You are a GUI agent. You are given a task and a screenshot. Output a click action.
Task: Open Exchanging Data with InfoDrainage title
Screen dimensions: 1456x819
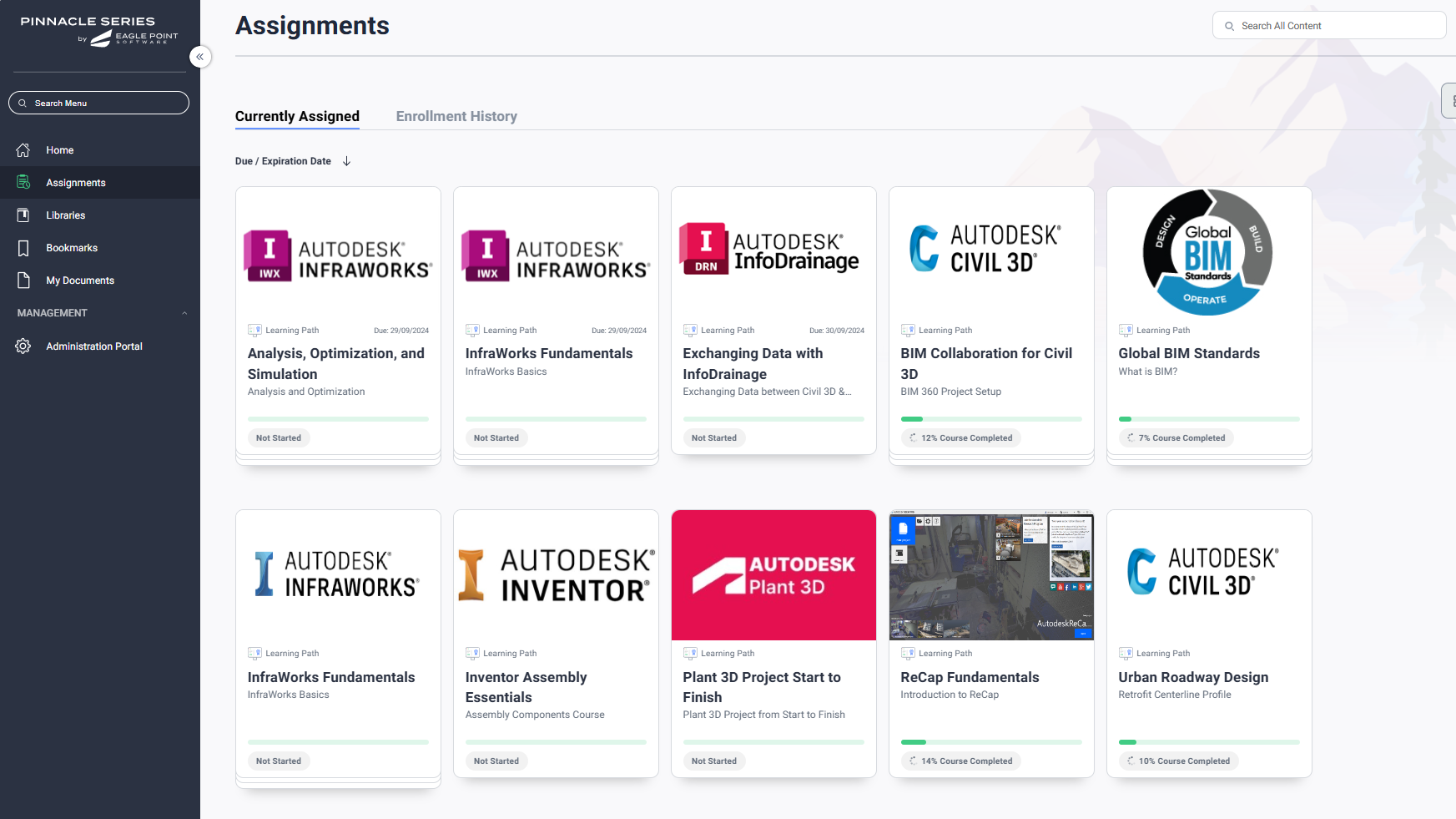(753, 364)
